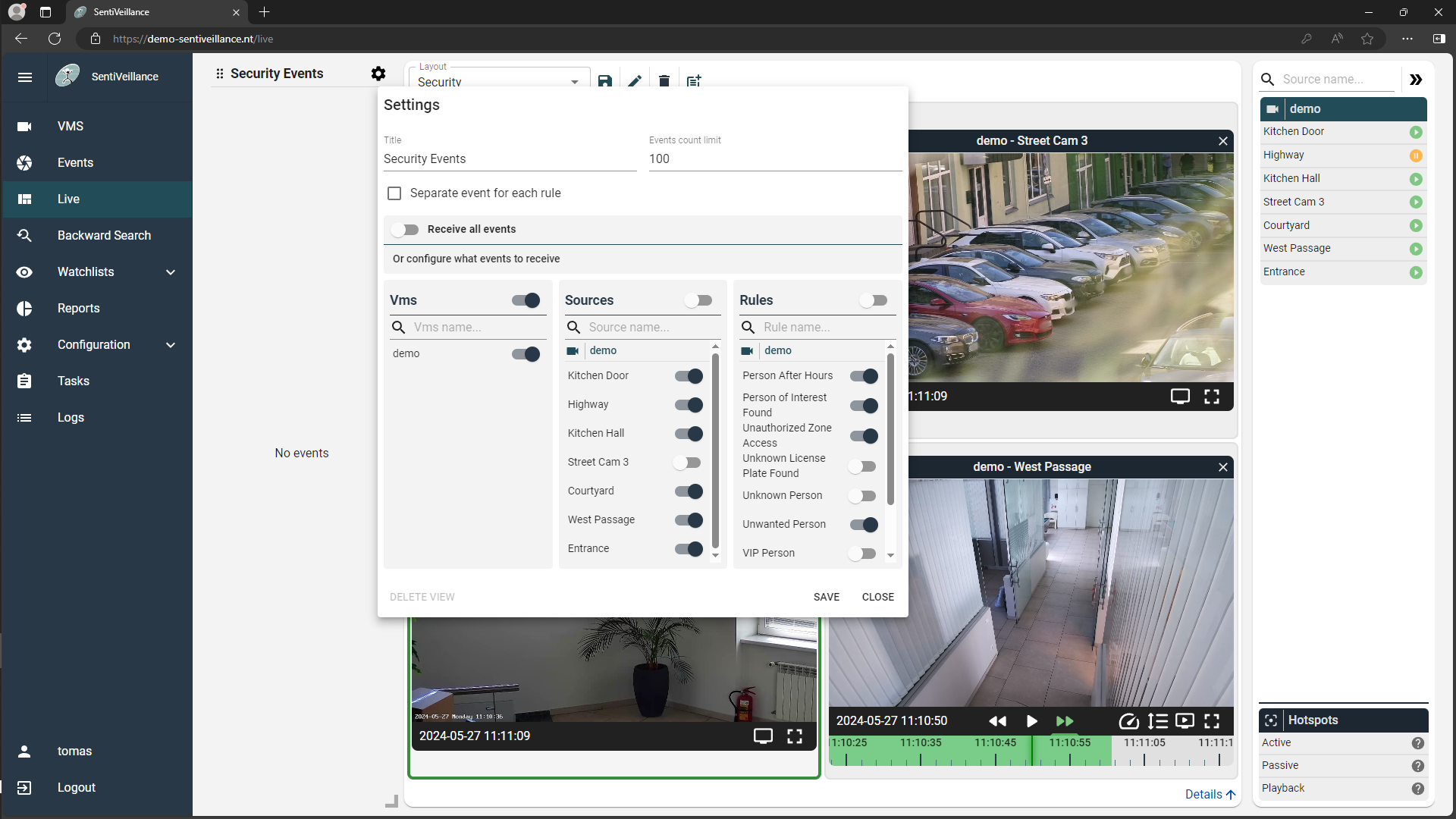The height and width of the screenshot is (819, 1456).
Task: Click DELETE VIEW button
Action: tap(422, 598)
